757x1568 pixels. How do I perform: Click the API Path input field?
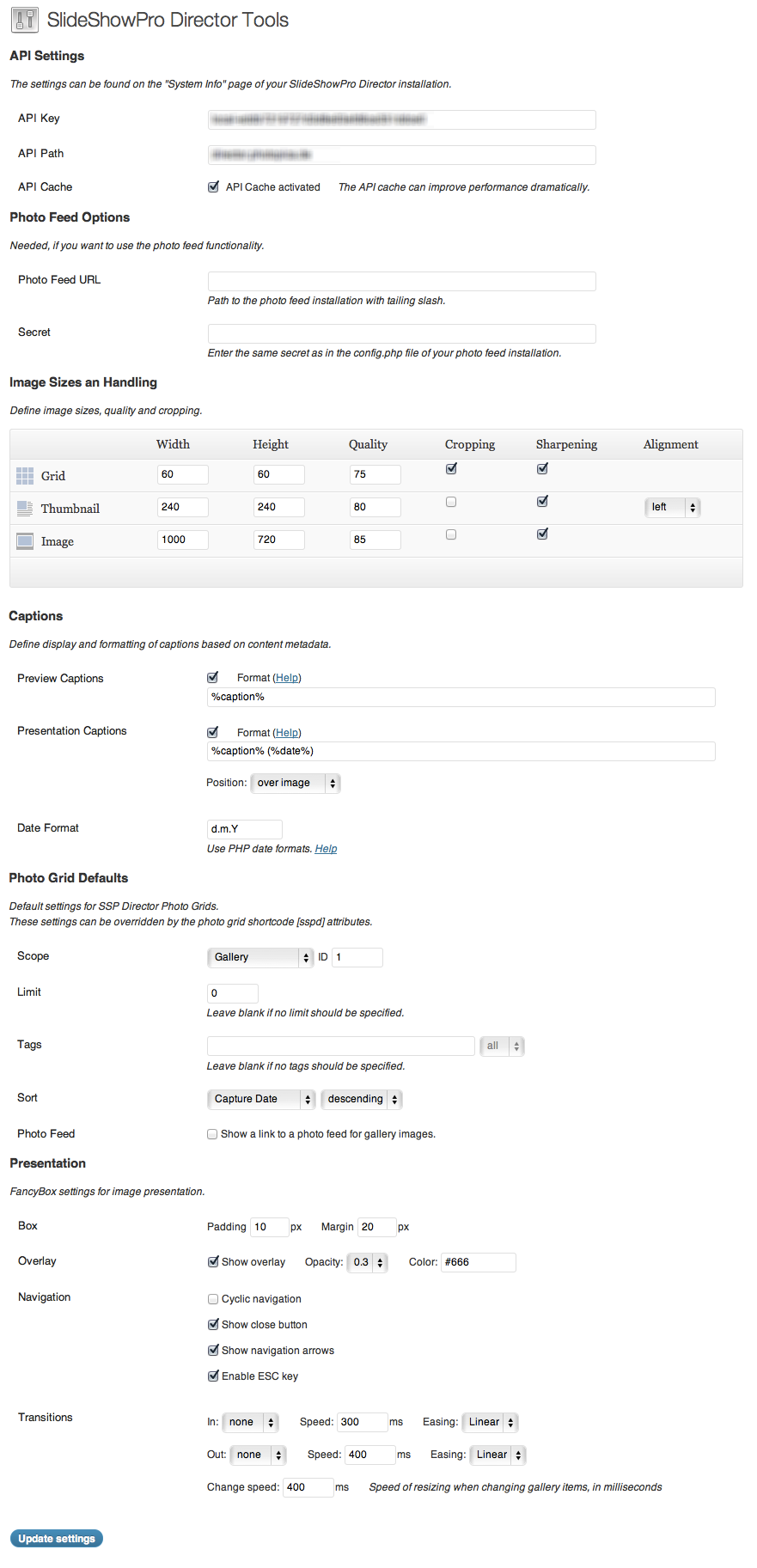(x=402, y=155)
